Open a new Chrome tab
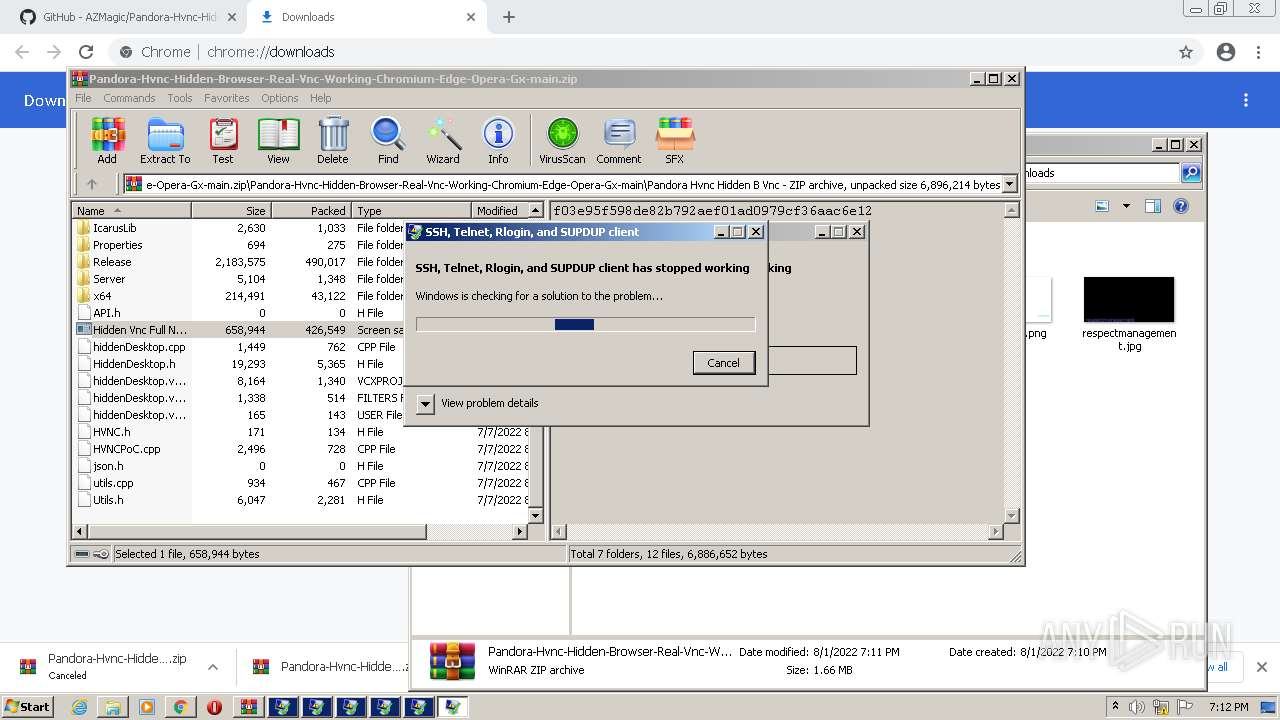The image size is (1280, 720). coord(509,17)
